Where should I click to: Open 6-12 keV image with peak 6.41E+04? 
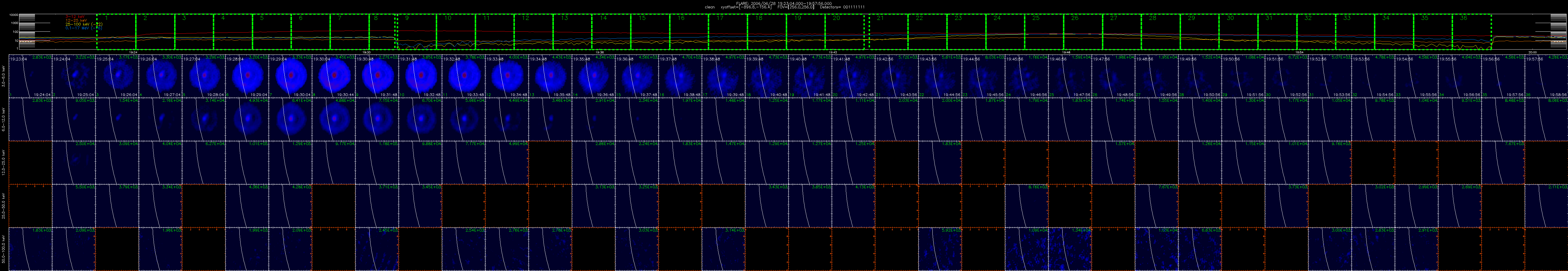(290, 119)
